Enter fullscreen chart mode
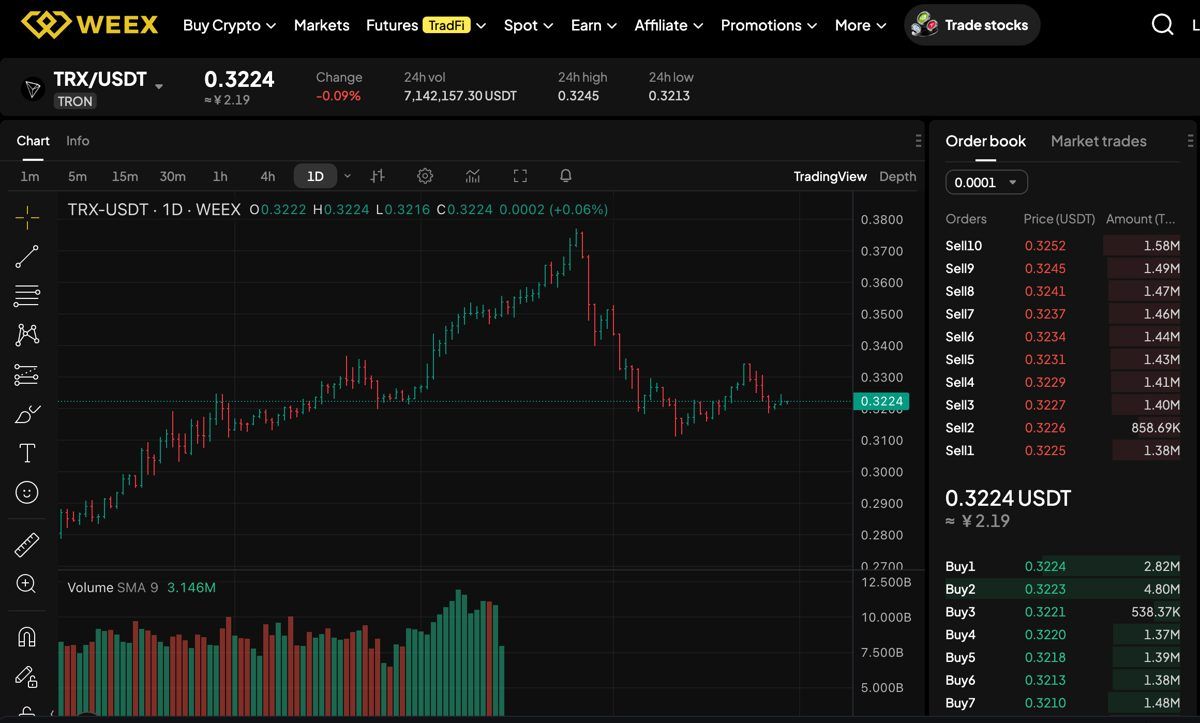The width and height of the screenshot is (1200, 723). pyautogui.click(x=520, y=176)
